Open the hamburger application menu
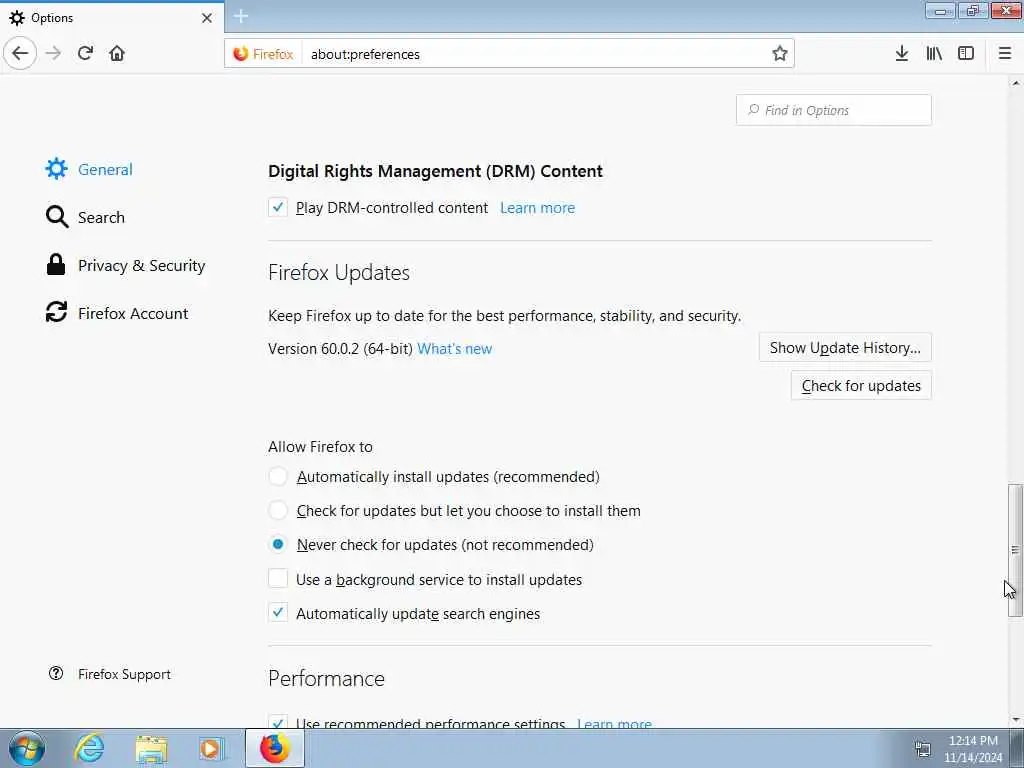This screenshot has height=768, width=1024. pos(1005,54)
